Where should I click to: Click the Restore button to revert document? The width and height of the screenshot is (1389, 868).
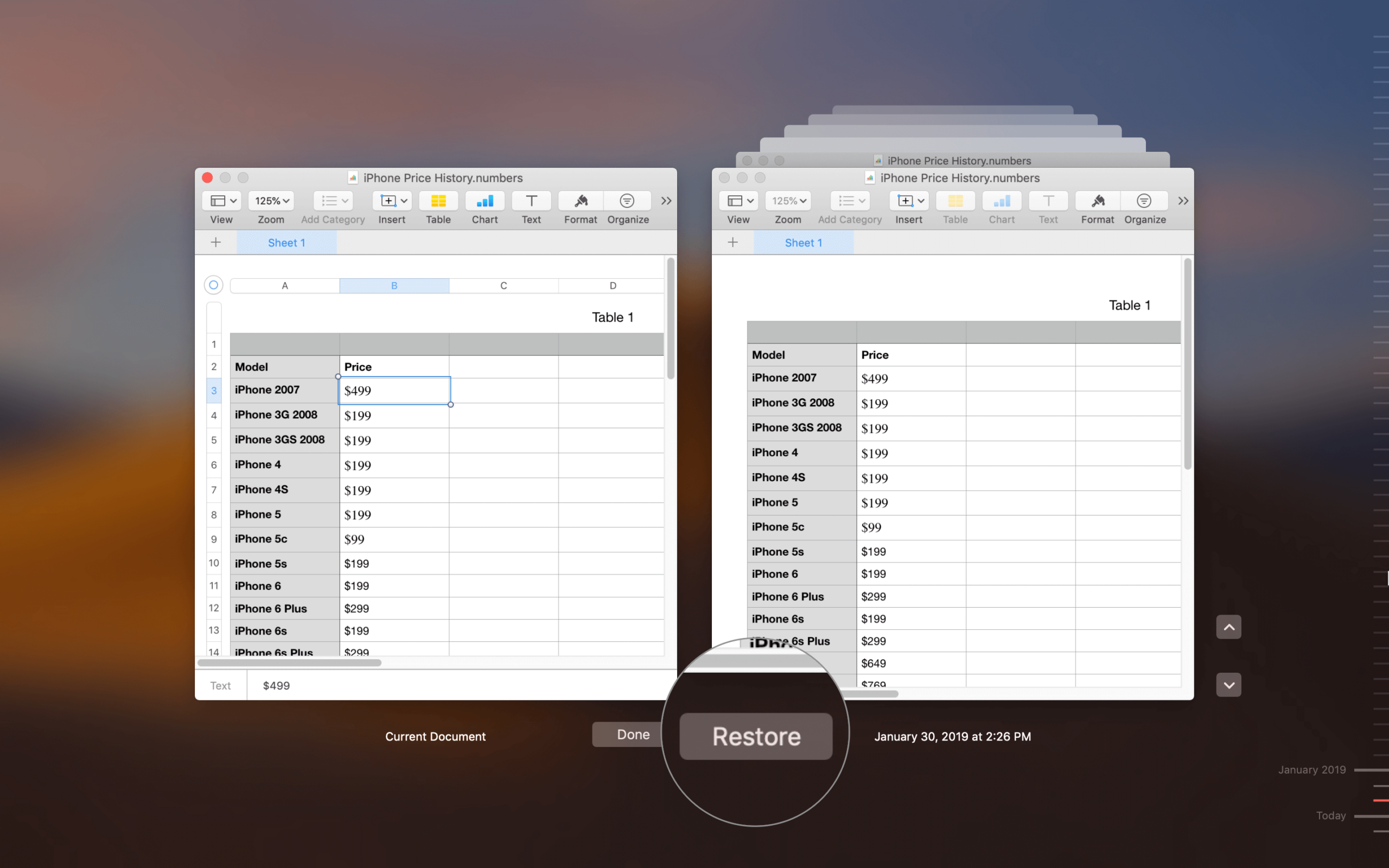point(756,735)
